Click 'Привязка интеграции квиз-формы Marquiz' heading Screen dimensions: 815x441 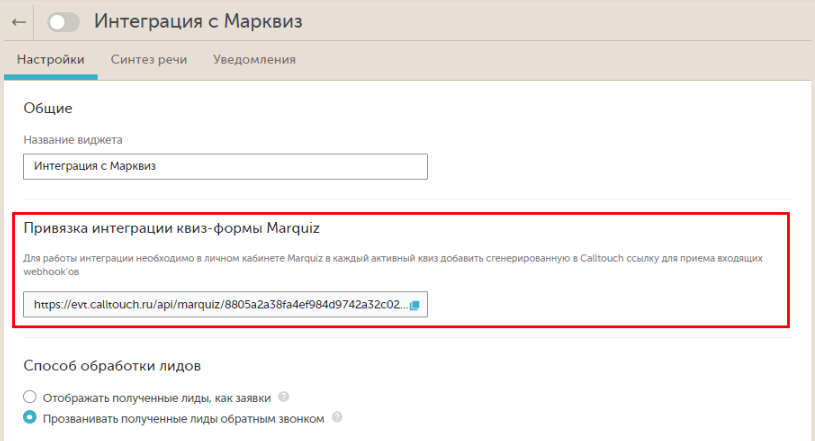click(170, 228)
